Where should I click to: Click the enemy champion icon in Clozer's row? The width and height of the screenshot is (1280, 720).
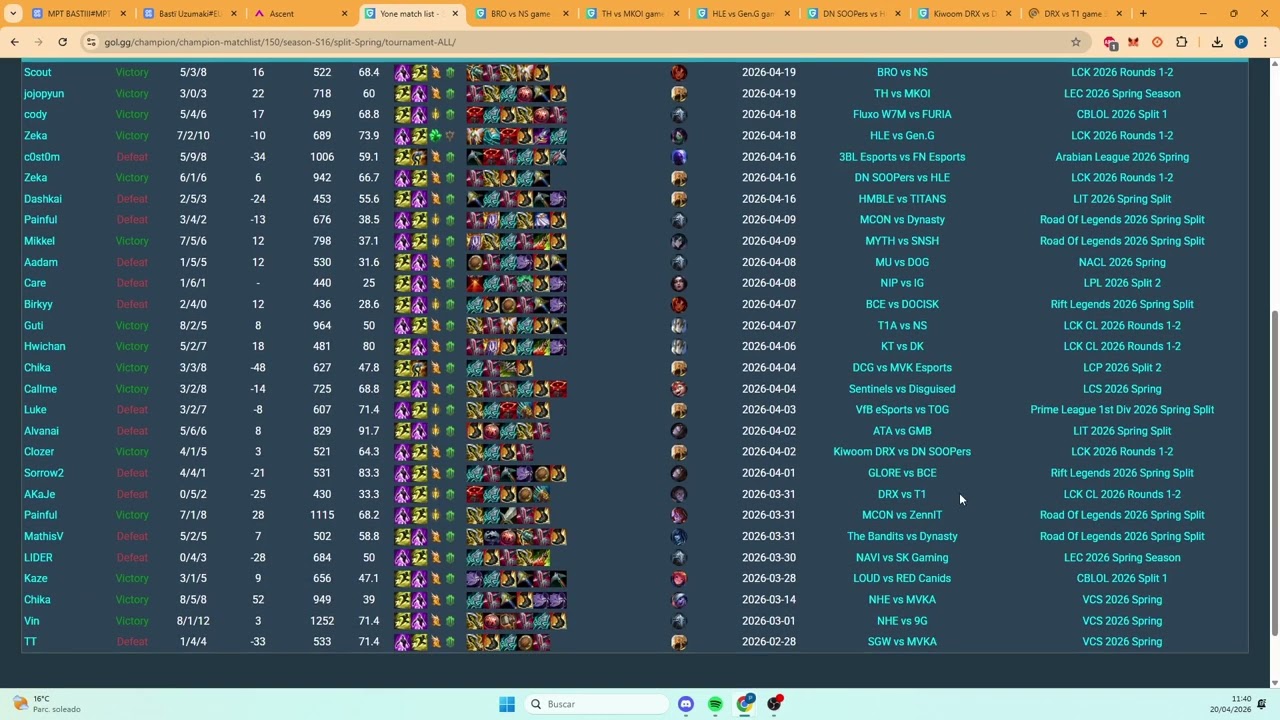click(x=679, y=452)
